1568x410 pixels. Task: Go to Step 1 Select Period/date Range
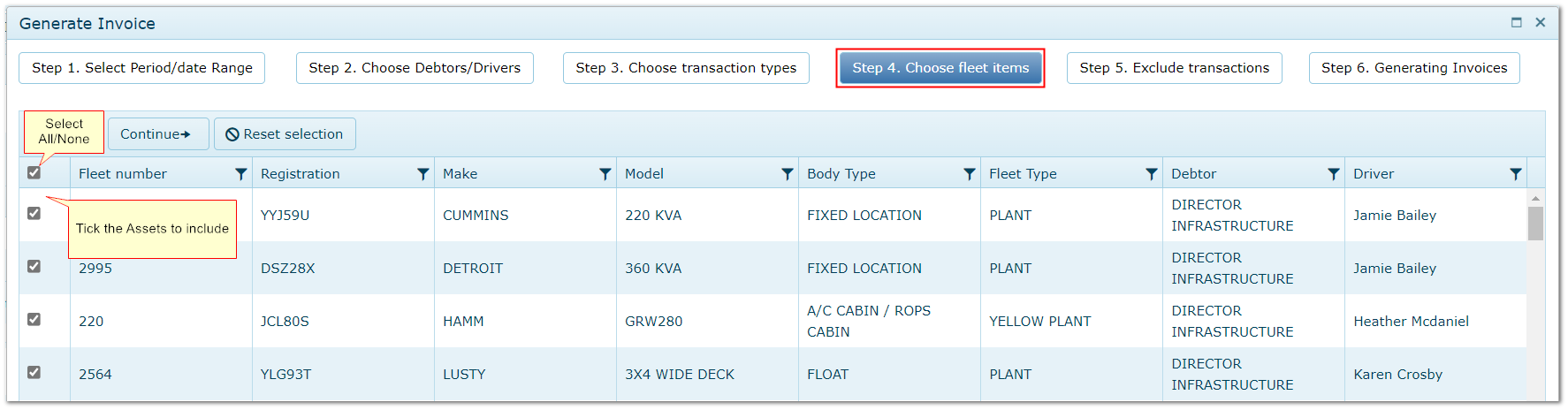click(141, 68)
